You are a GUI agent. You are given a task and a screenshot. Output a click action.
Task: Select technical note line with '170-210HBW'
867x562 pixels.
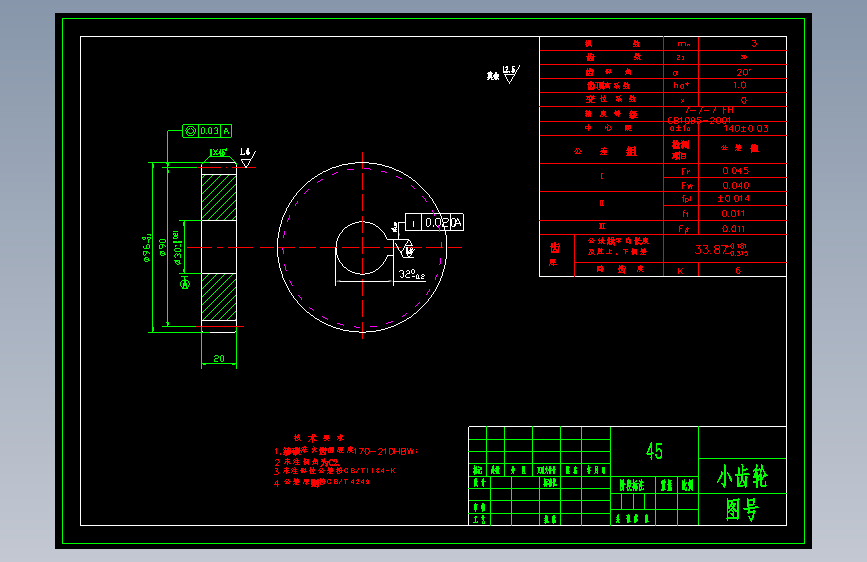coord(346,451)
